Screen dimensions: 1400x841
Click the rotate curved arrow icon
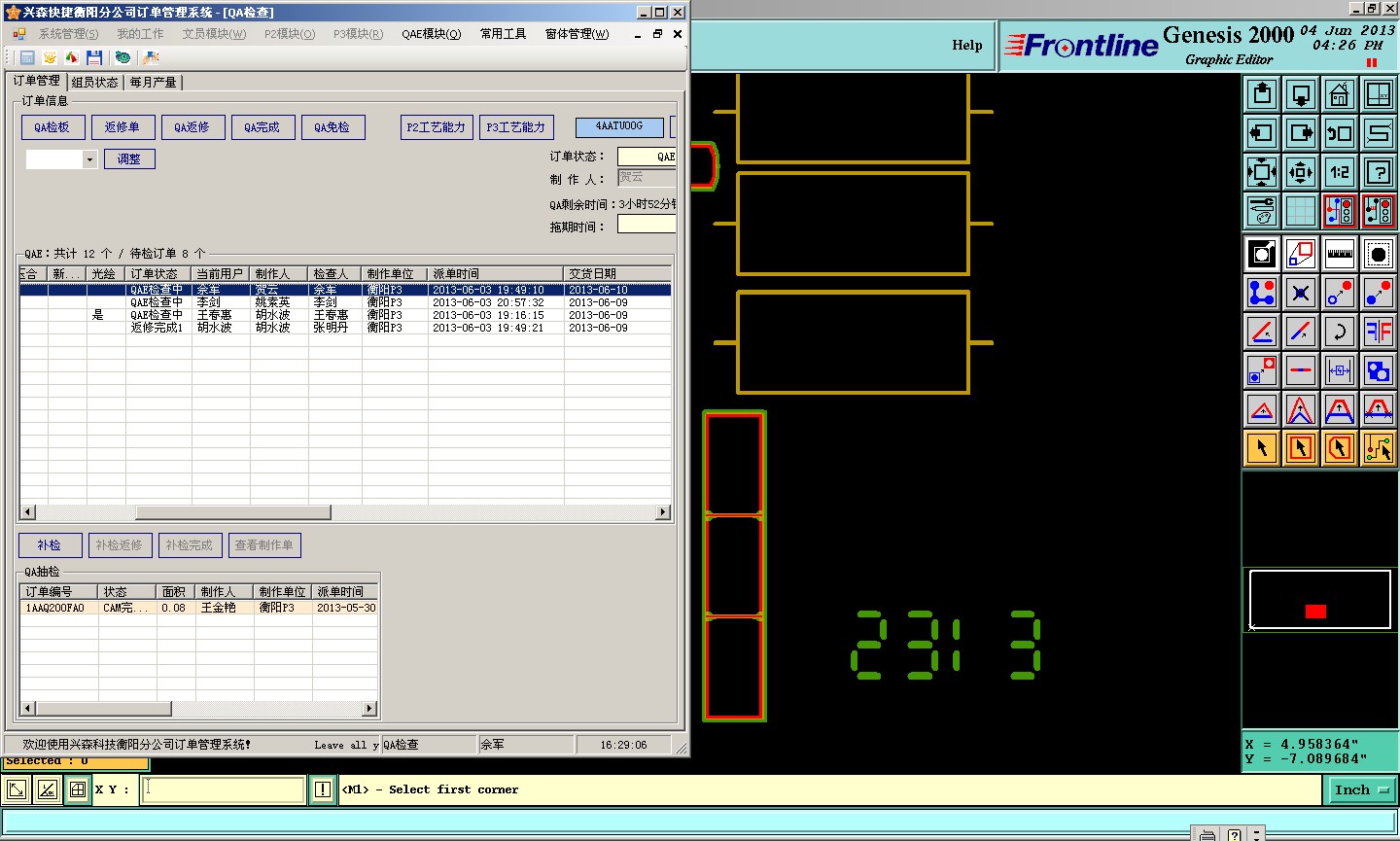(x=1340, y=332)
